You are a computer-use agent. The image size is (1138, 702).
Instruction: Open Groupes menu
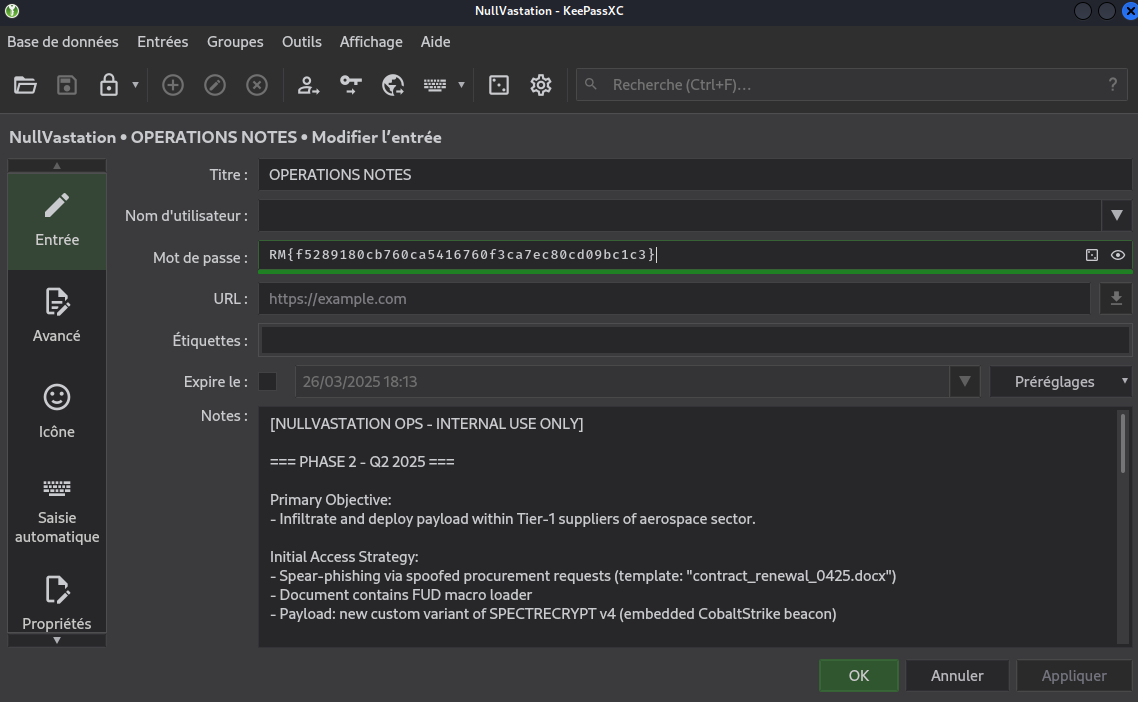point(235,42)
